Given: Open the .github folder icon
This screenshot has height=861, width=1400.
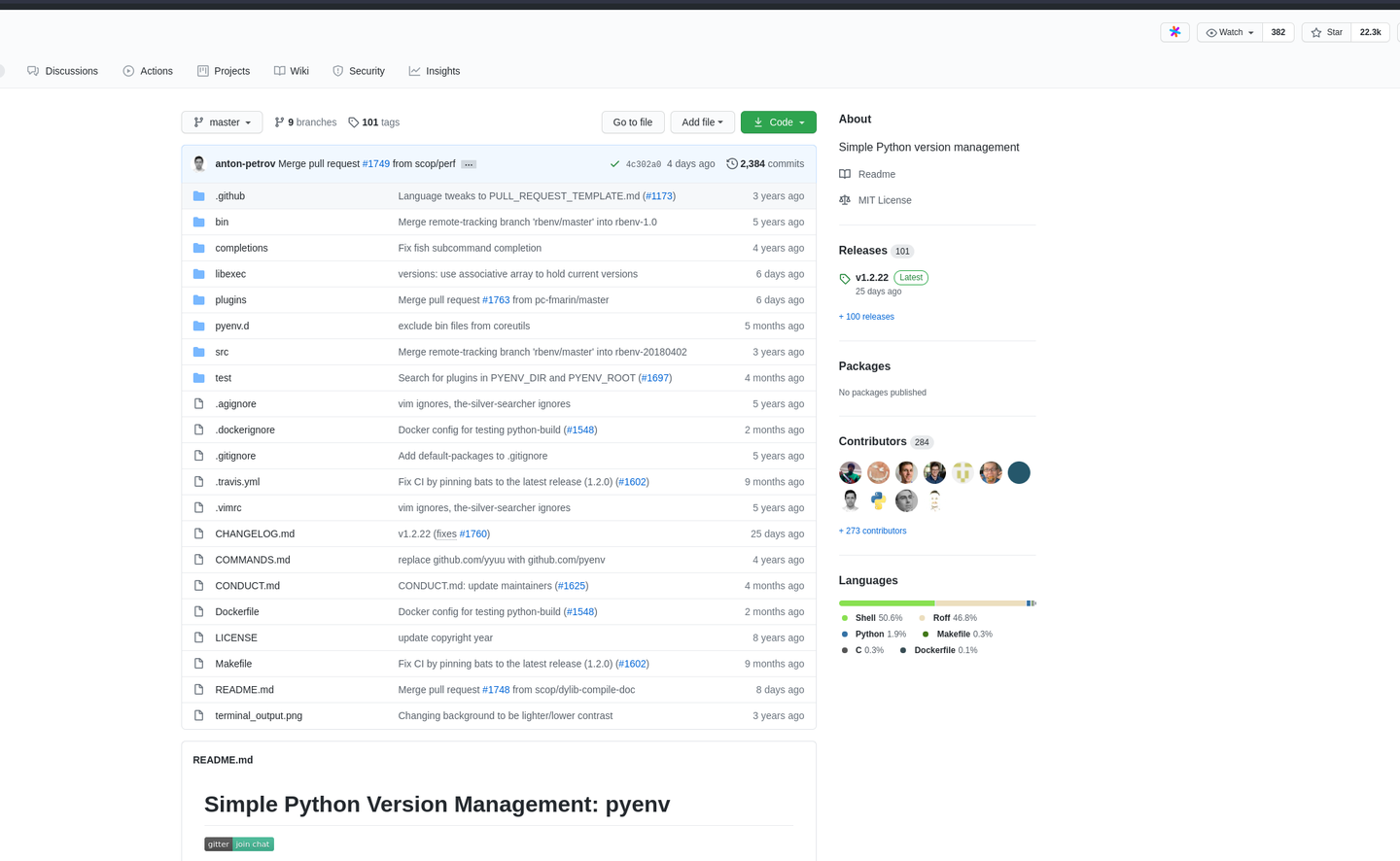Looking at the screenshot, I should (x=199, y=195).
